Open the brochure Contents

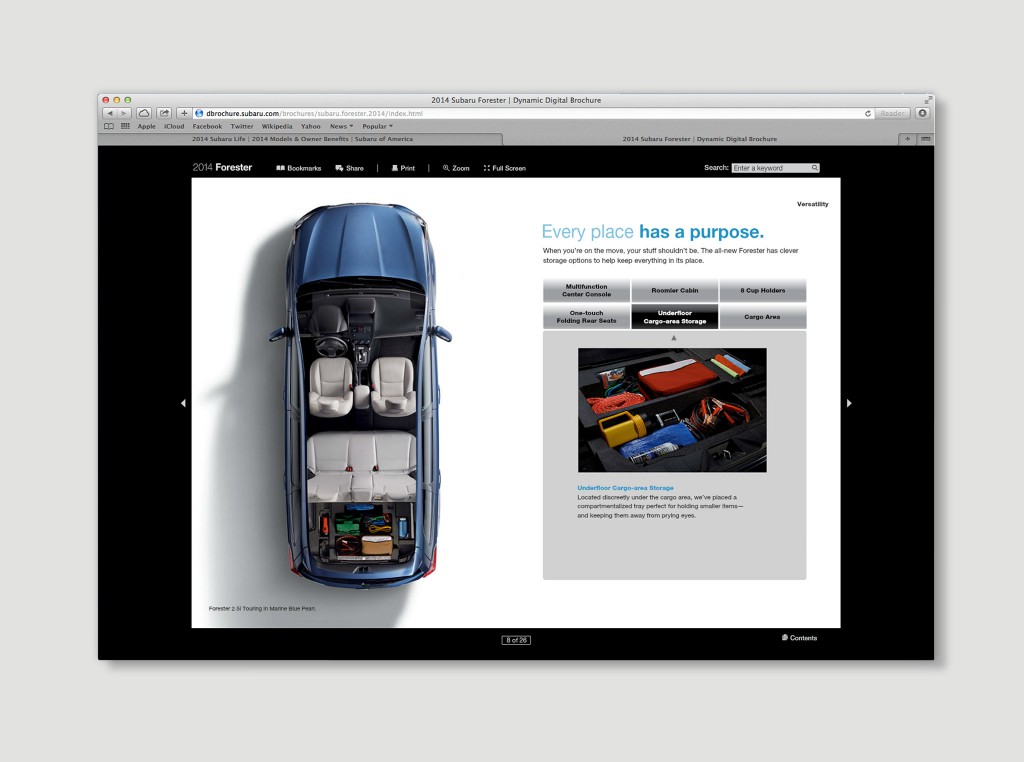[799, 638]
